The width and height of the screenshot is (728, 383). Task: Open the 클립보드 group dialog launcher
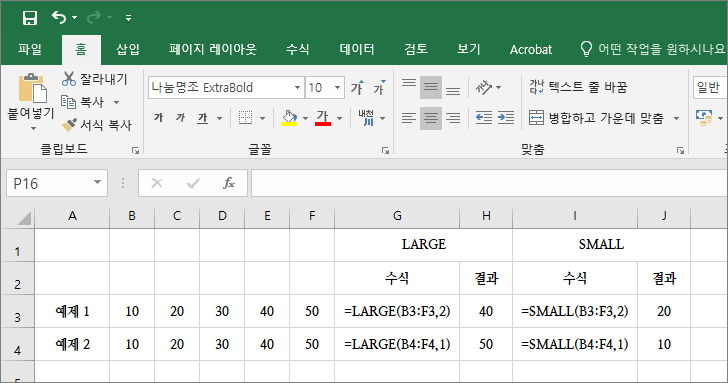[135, 150]
